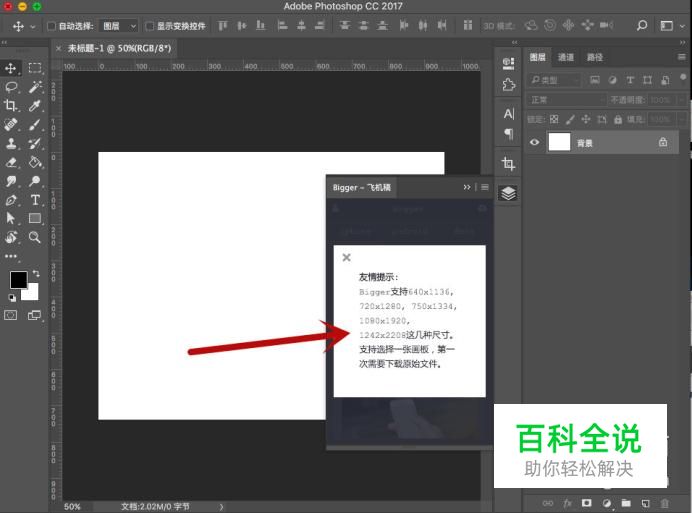Toggle lock position icon

pos(586,119)
